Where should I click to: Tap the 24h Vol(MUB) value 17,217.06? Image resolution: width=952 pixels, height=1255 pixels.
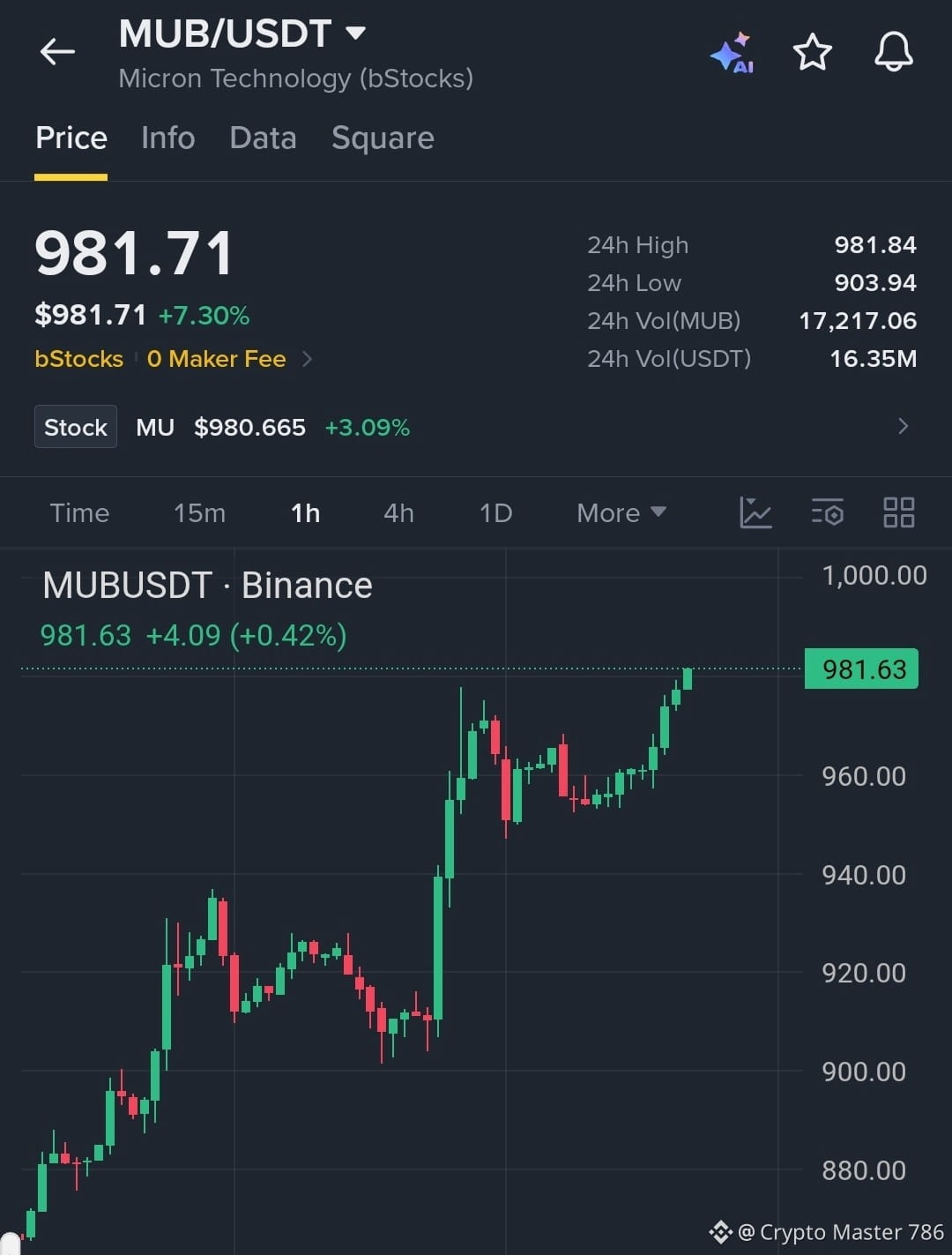pos(858,320)
